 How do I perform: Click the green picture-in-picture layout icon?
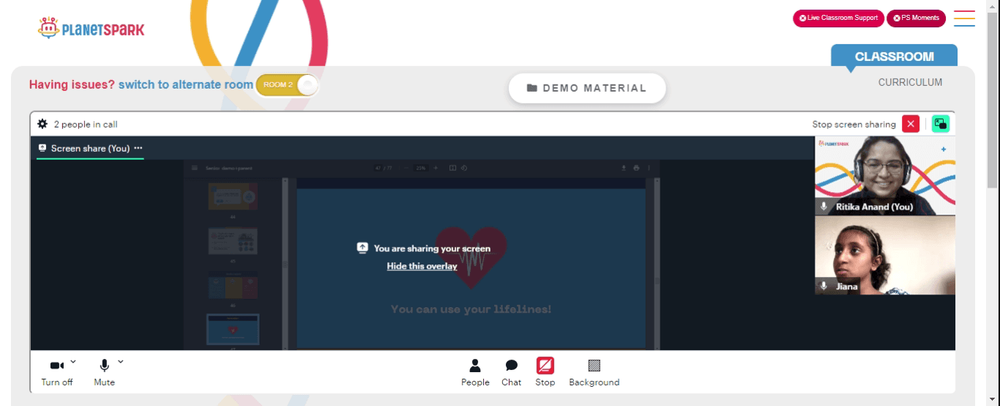click(x=940, y=124)
